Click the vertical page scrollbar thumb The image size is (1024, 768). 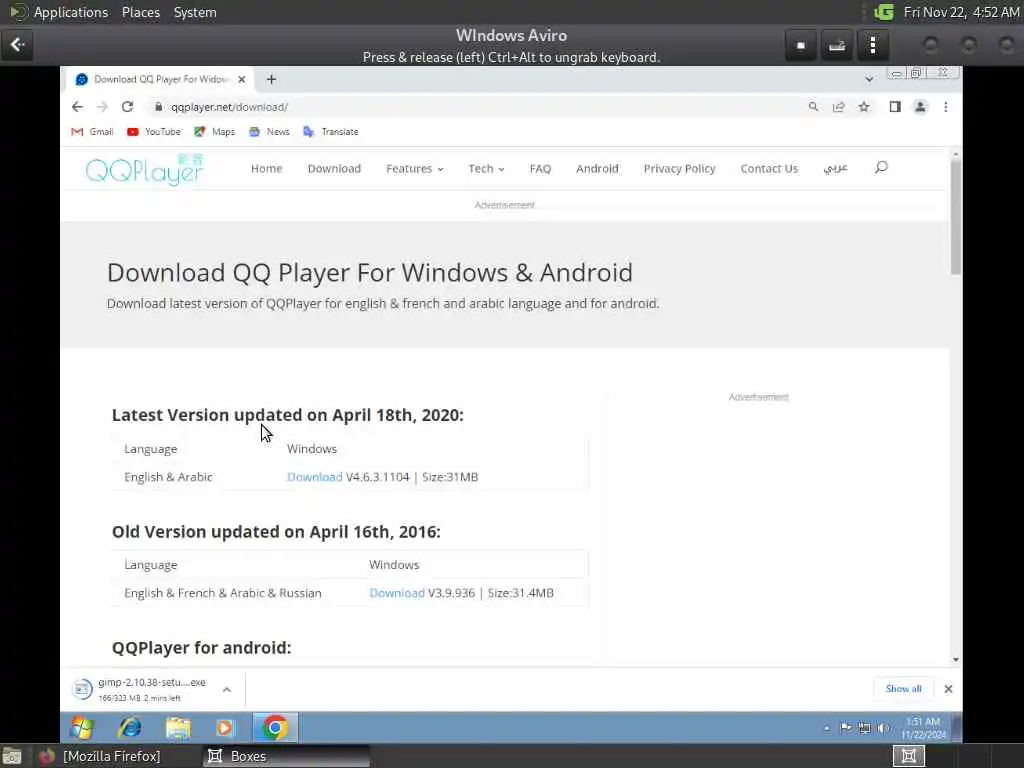pos(955,217)
